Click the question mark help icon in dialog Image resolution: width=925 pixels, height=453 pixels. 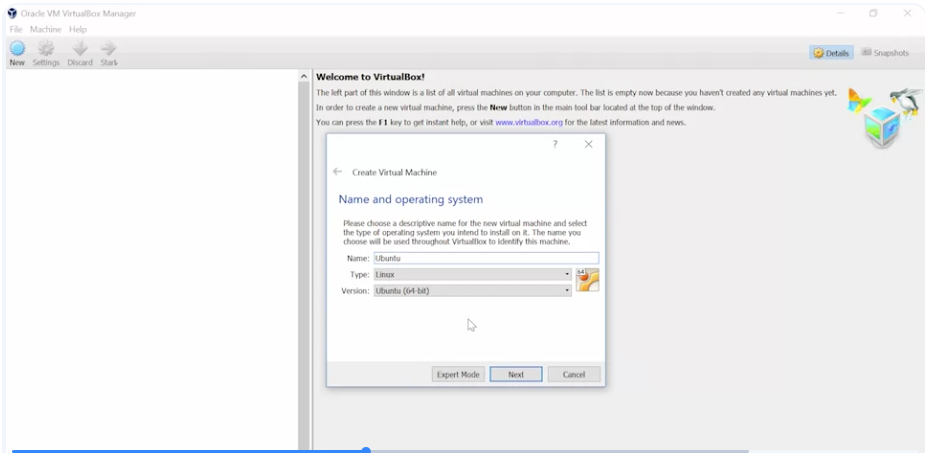pos(555,145)
